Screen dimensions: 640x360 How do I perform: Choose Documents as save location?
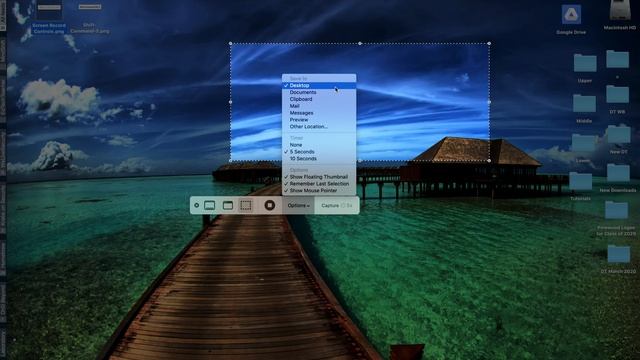pyautogui.click(x=319, y=92)
